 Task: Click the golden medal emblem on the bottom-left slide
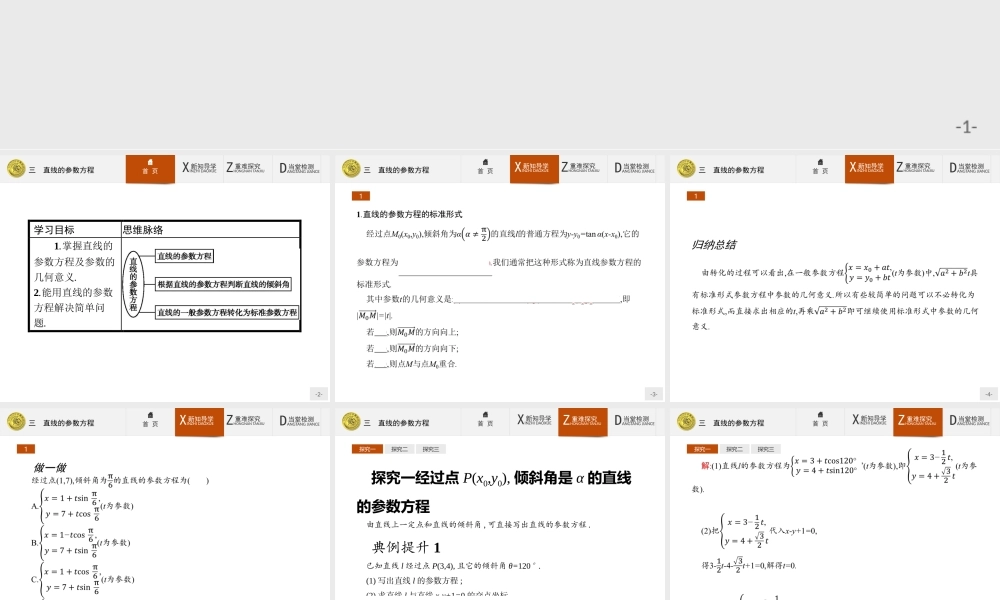click(15, 421)
